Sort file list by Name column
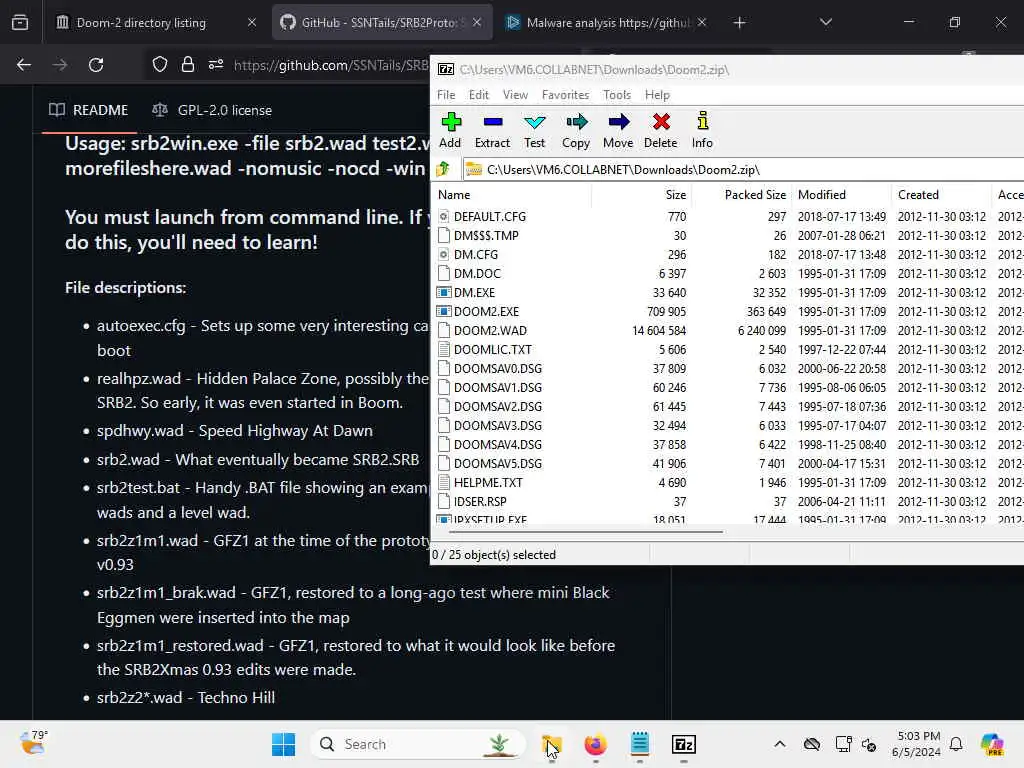This screenshot has height=768, width=1024. coord(512,195)
